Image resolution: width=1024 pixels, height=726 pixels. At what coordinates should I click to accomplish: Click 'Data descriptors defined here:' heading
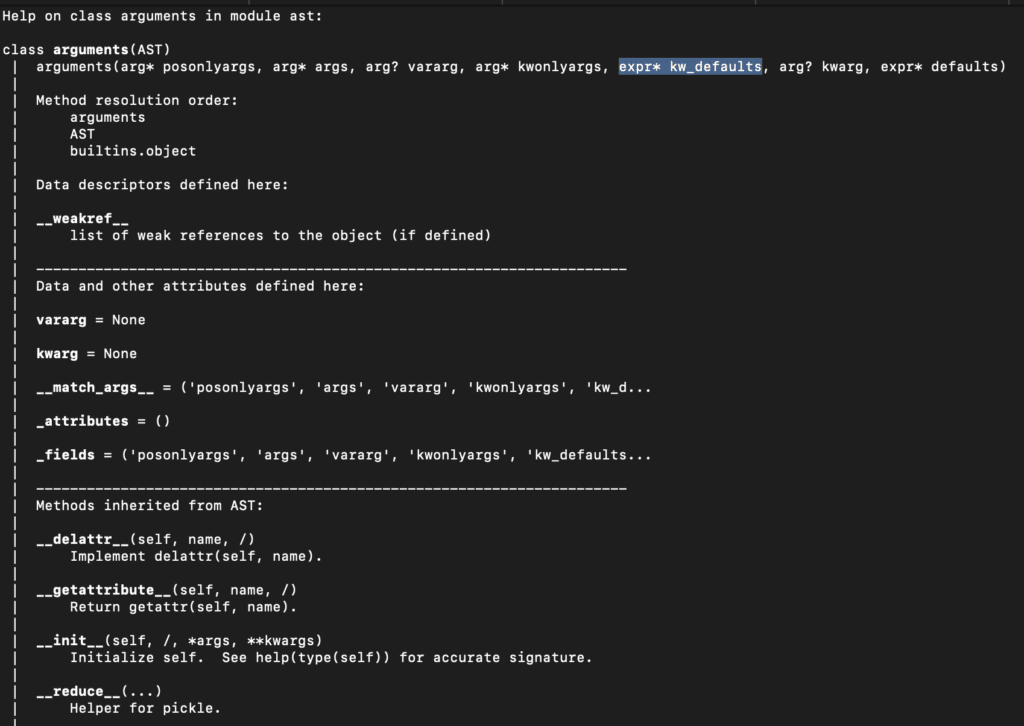tap(162, 185)
